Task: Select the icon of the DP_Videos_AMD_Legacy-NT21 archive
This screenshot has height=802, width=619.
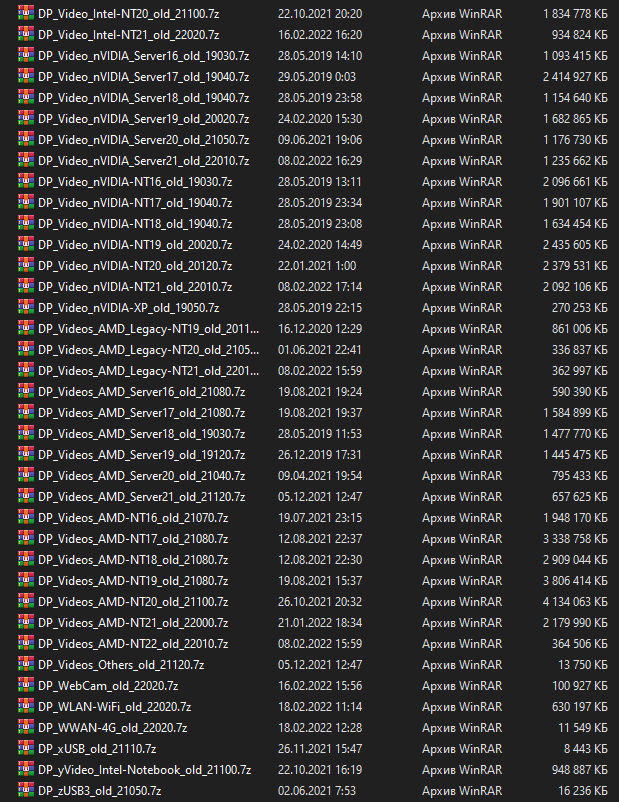Action: [26, 370]
